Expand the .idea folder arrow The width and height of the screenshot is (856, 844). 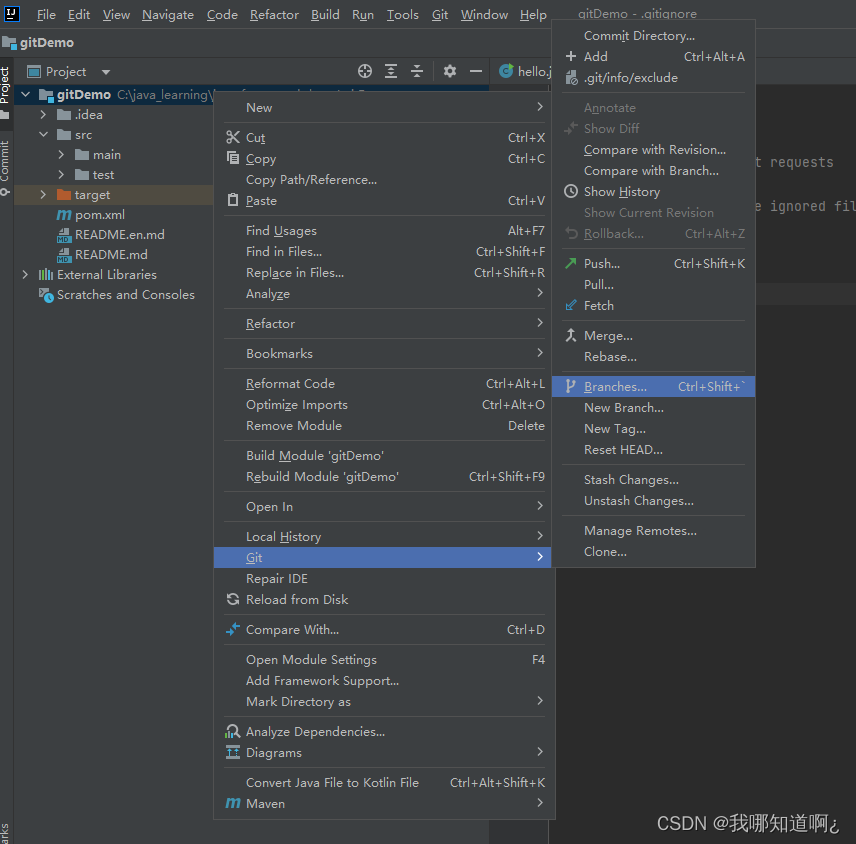click(43, 115)
